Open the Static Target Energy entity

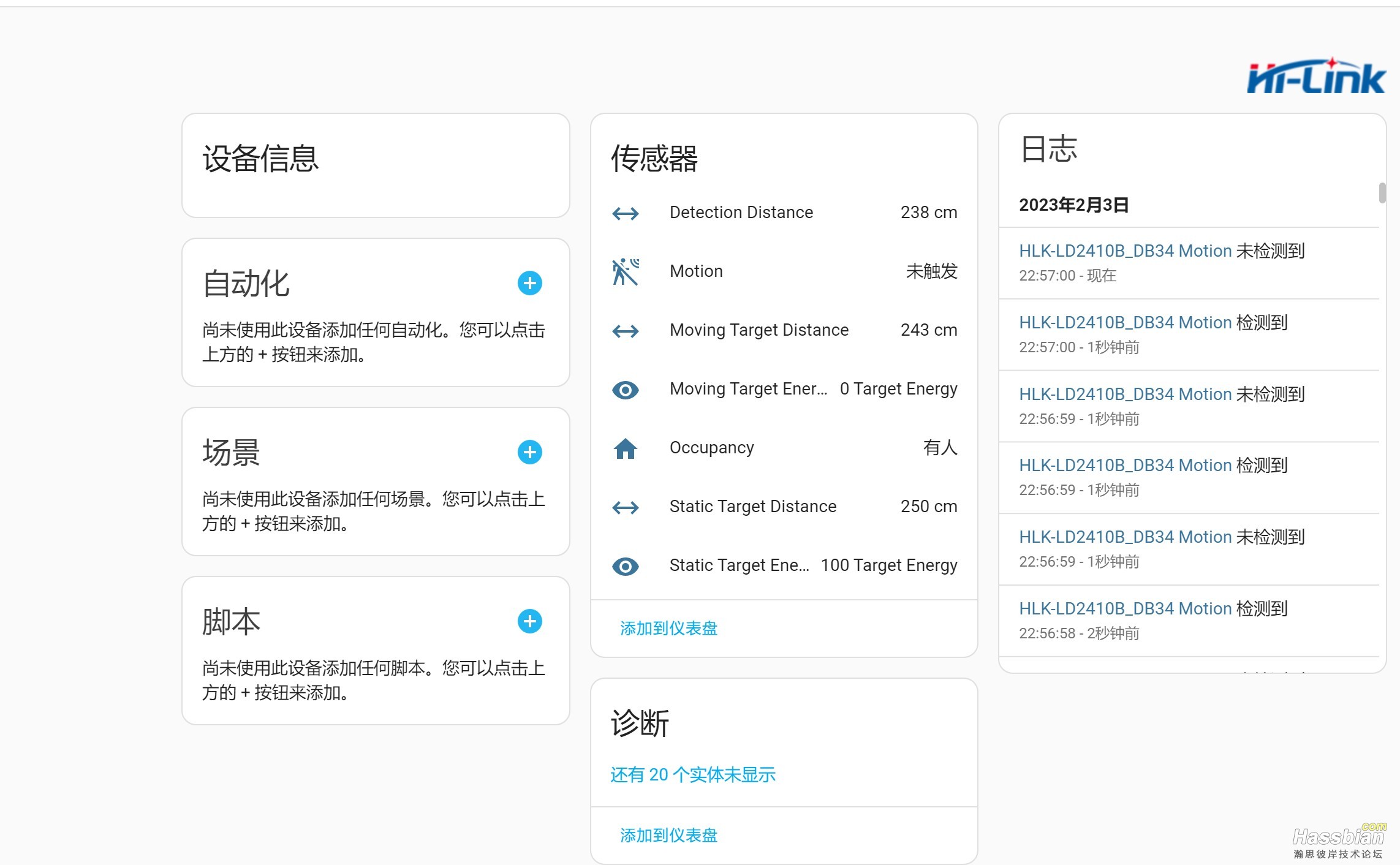(784, 565)
